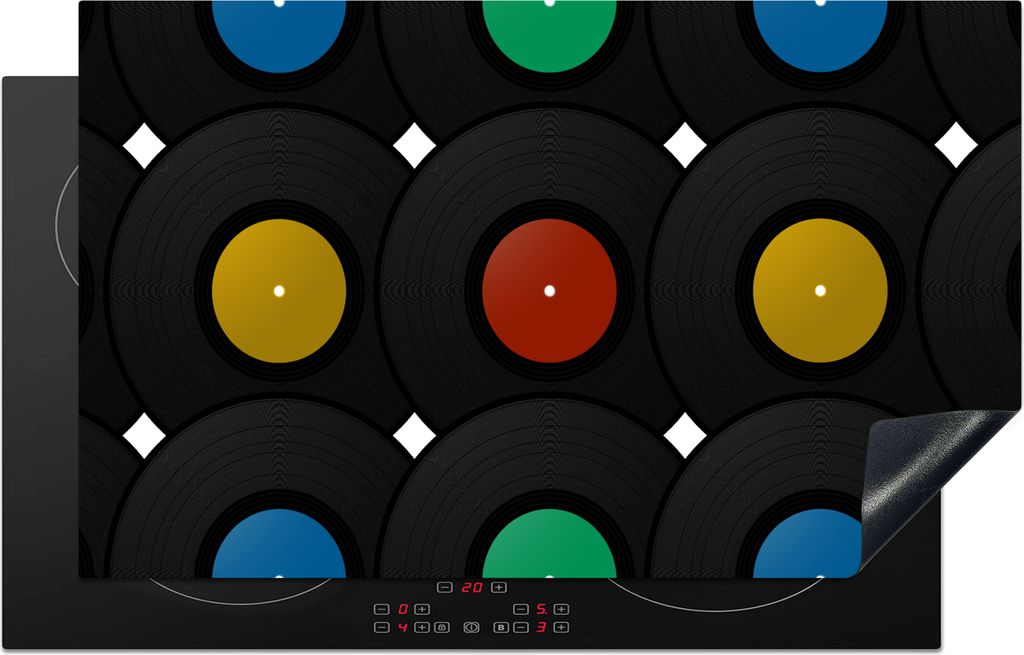Image resolution: width=1024 pixels, height=655 pixels.
Task: Increase the zone showing 4
Action: 423,628
